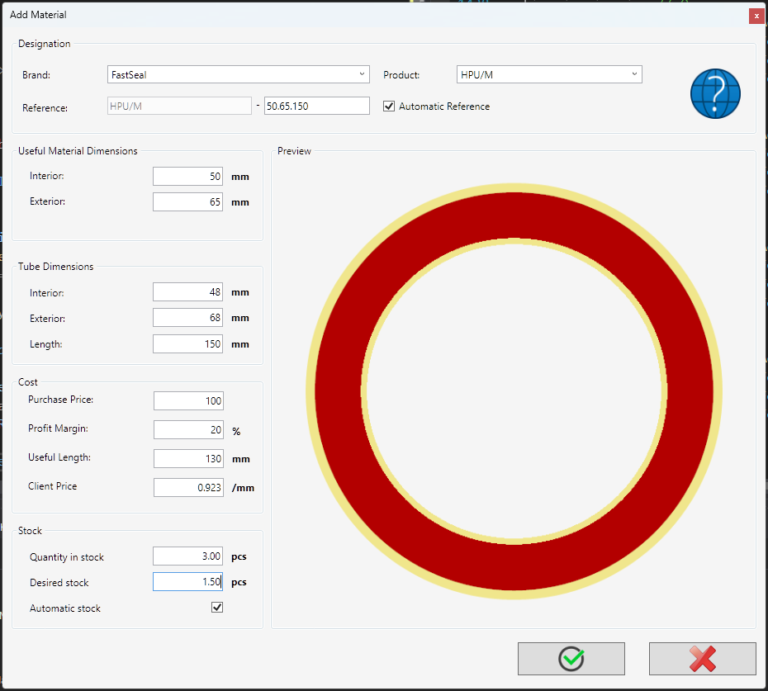768x691 pixels.
Task: Click the Useful Length field showing 130
Action: 189,458
